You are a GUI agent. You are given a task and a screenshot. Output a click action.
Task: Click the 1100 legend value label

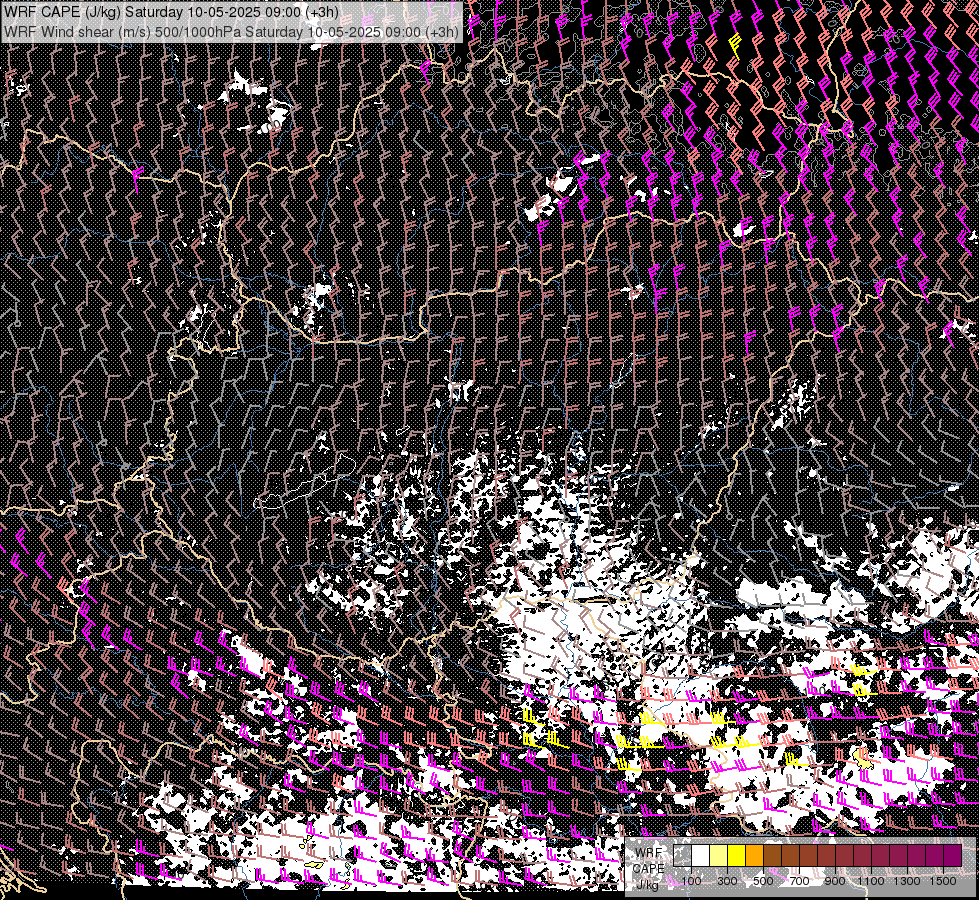coord(871,881)
